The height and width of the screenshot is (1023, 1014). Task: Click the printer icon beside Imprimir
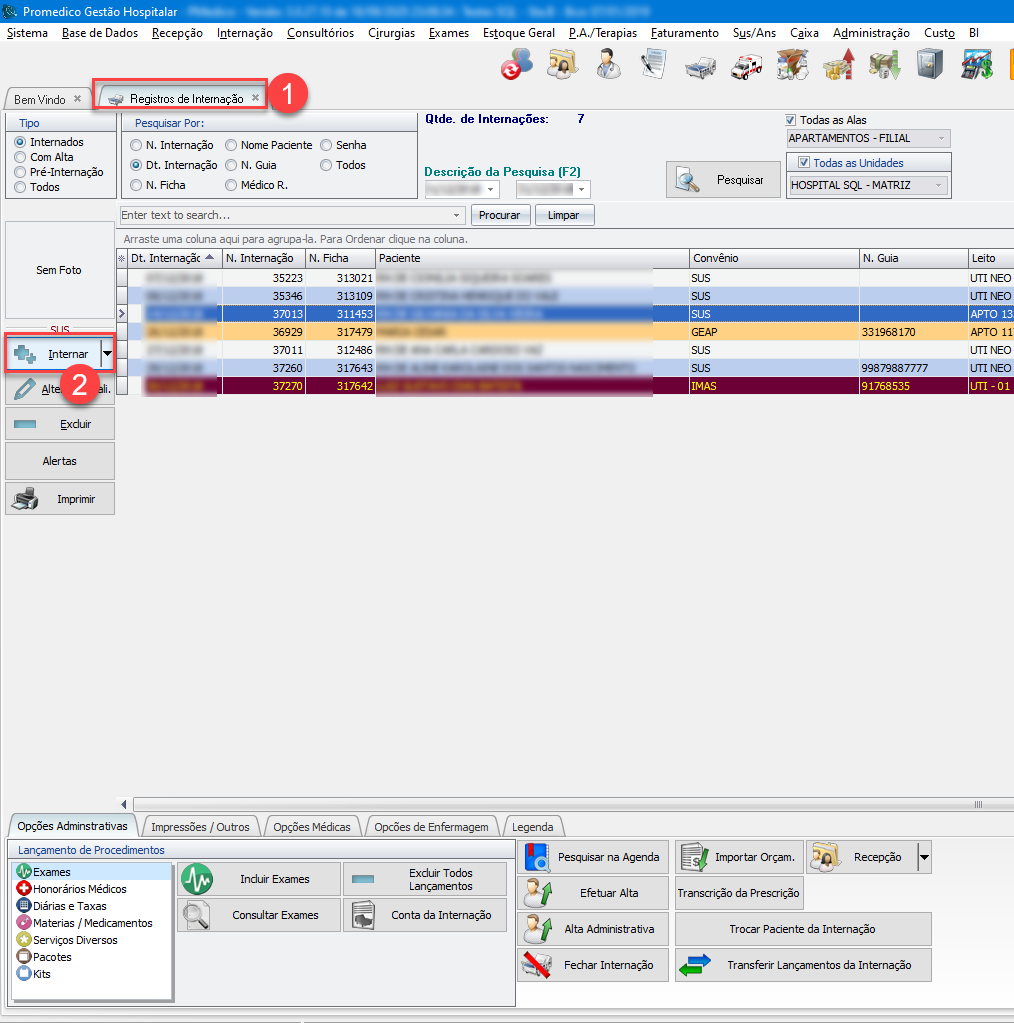coord(24,498)
